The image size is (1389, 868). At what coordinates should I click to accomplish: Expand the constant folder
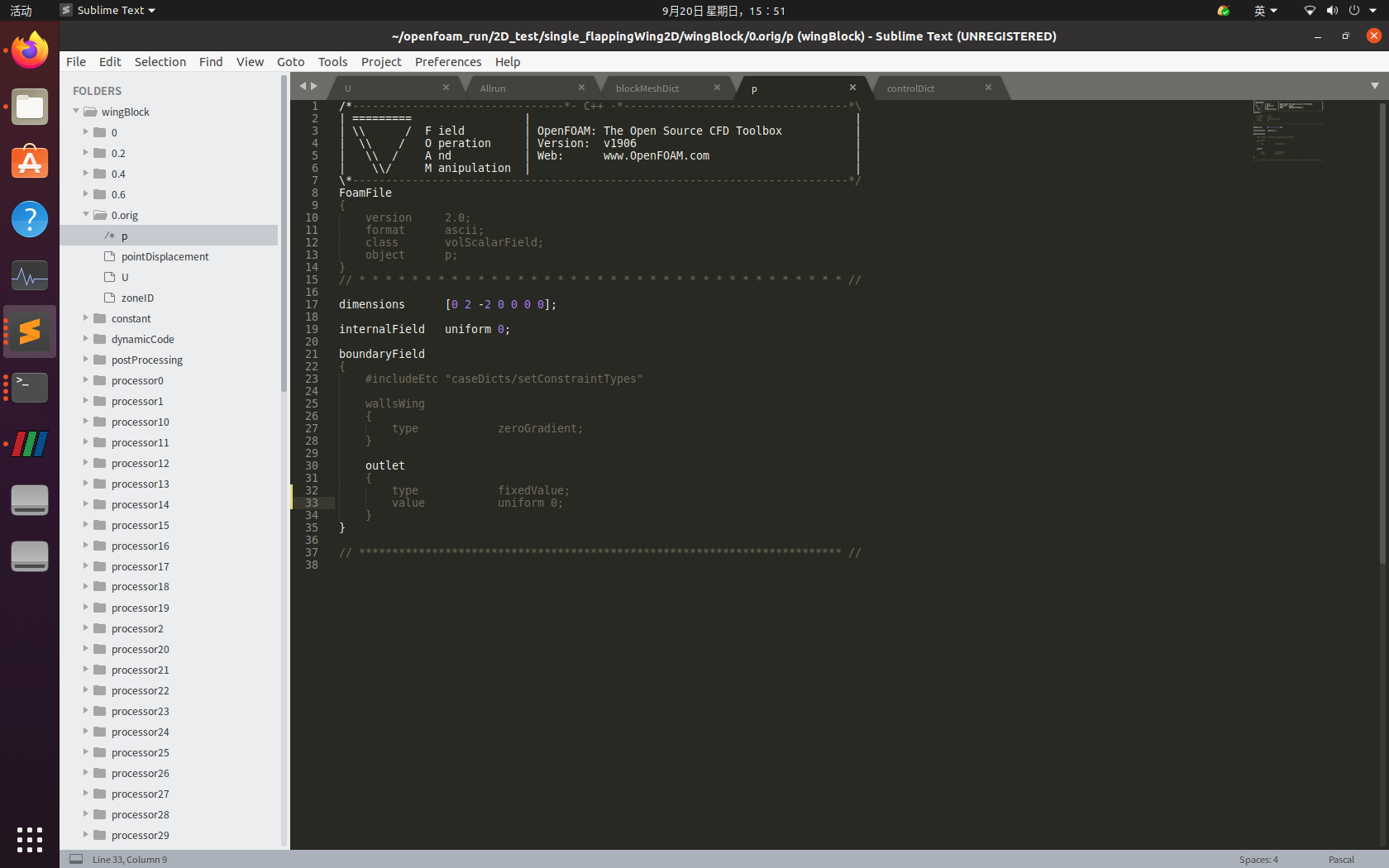coord(86,318)
